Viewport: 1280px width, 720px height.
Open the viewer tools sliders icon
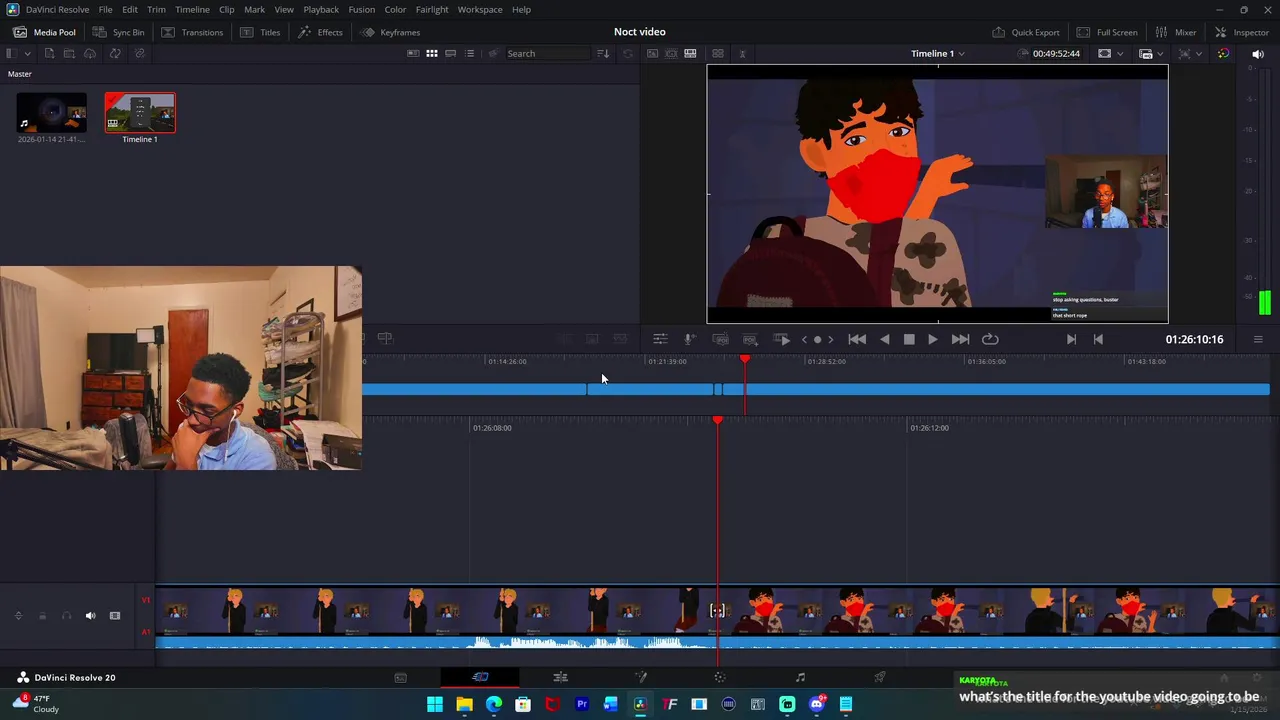tap(660, 339)
